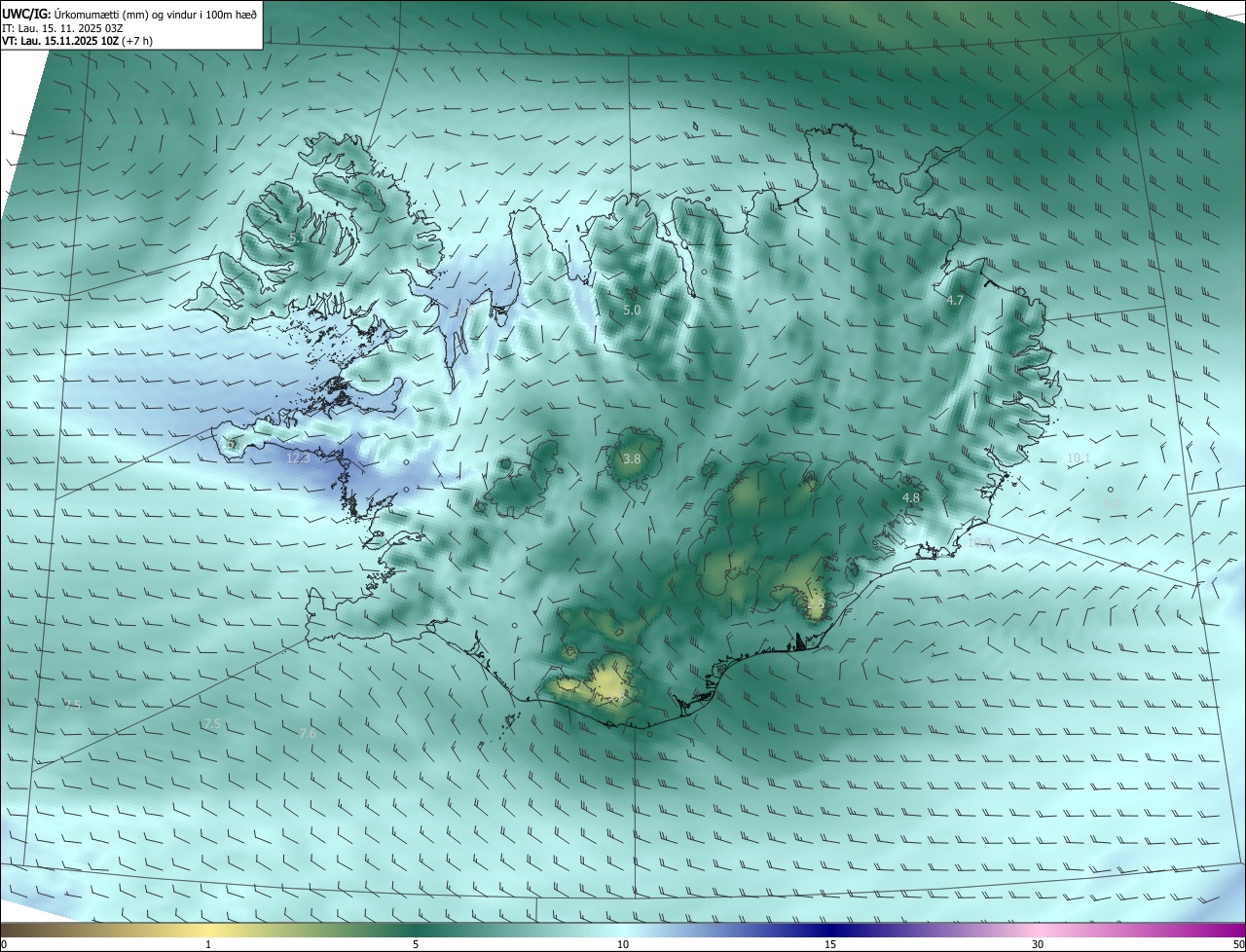Click the 9.0 value label east of Iceland
The width and height of the screenshot is (1246, 952).
pyautogui.click(x=1112, y=503)
